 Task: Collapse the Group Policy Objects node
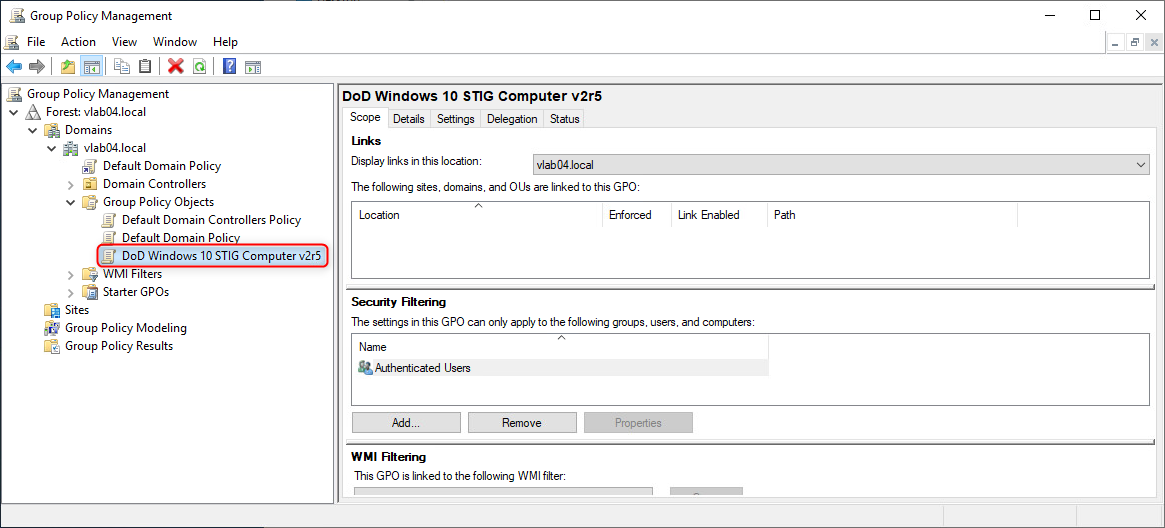click(x=70, y=202)
